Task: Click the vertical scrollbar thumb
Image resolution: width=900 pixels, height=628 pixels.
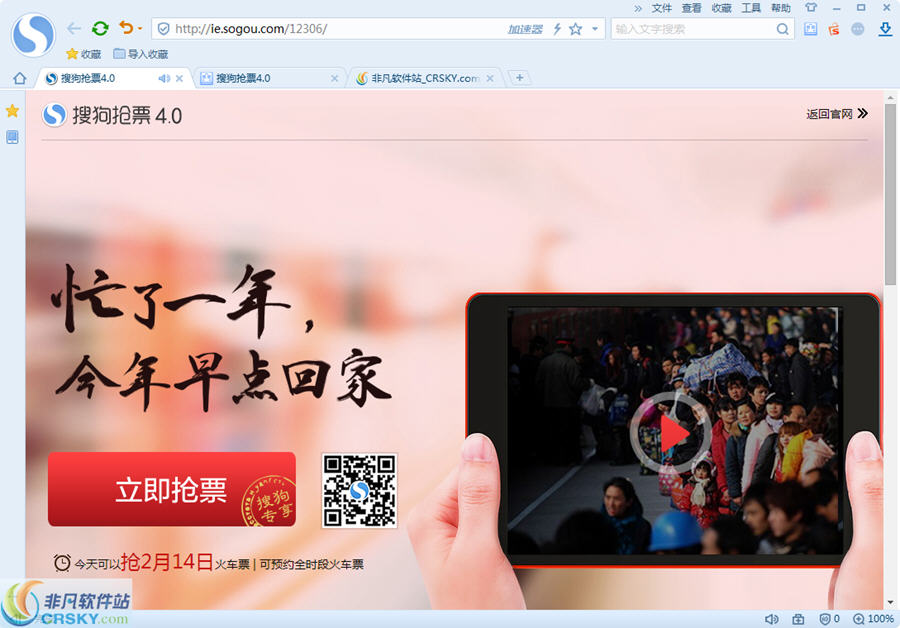Action: pos(890,195)
